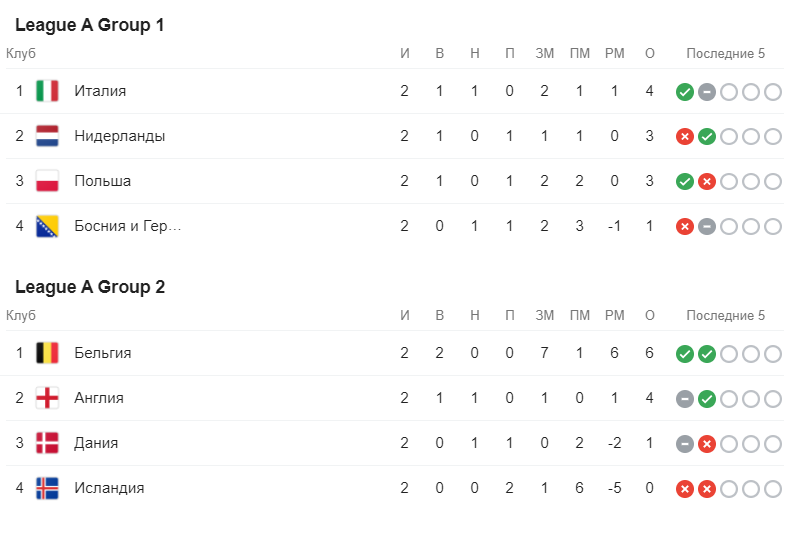Click the Iceland flag icon
This screenshot has width=800, height=533.
[47, 488]
